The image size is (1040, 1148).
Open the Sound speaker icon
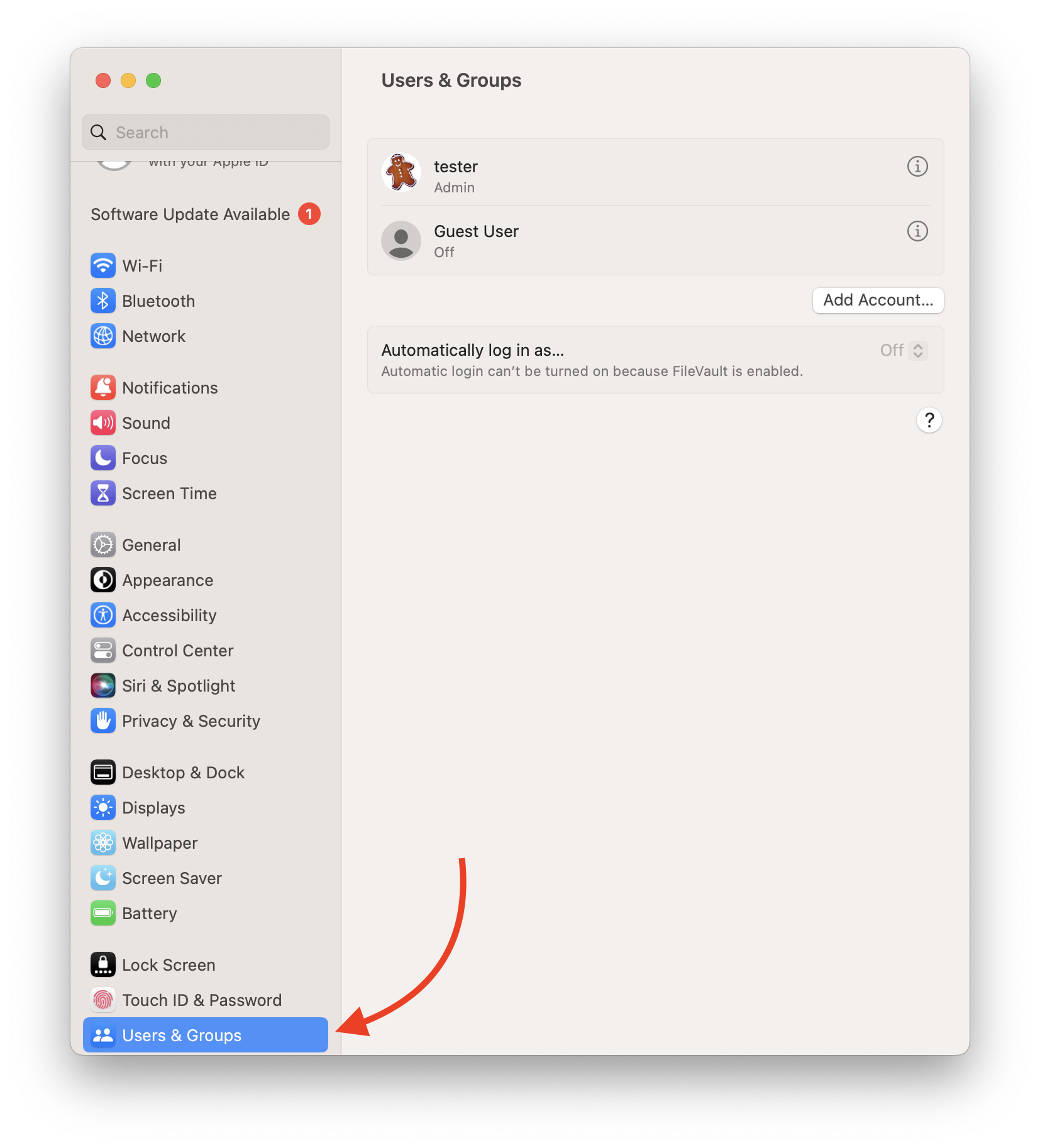pos(103,422)
